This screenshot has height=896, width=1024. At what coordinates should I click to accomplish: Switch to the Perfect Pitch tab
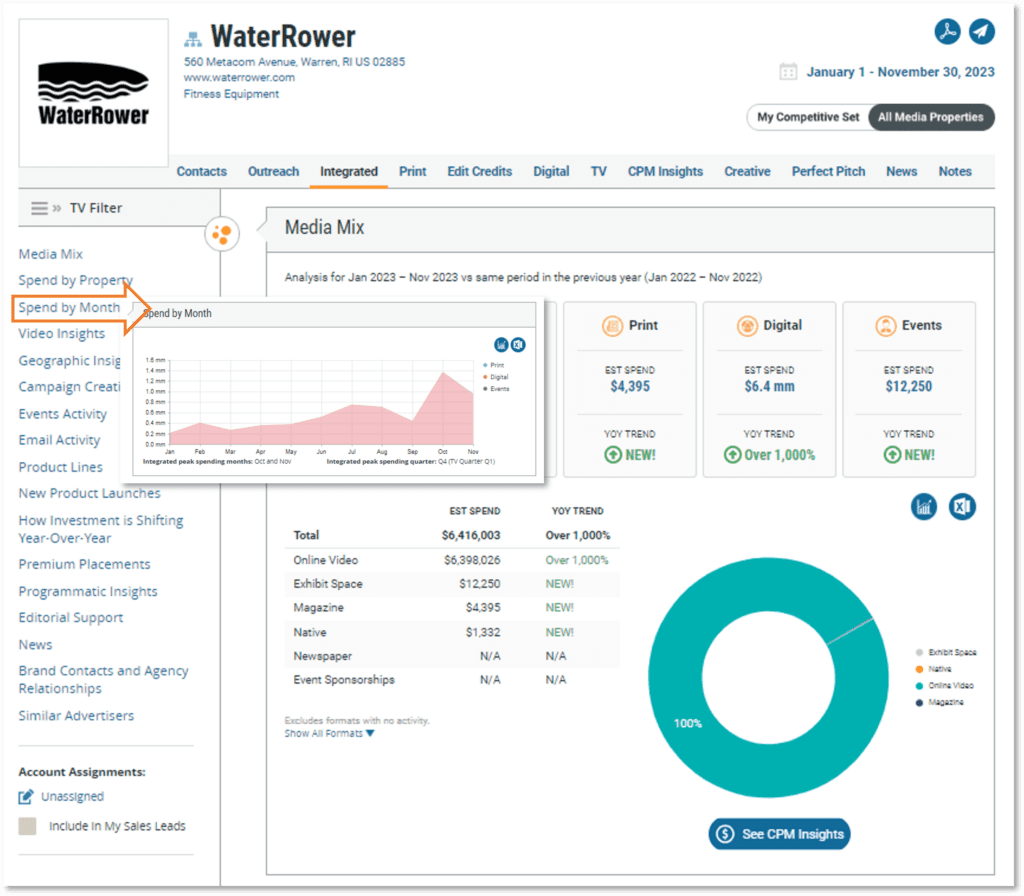point(829,172)
